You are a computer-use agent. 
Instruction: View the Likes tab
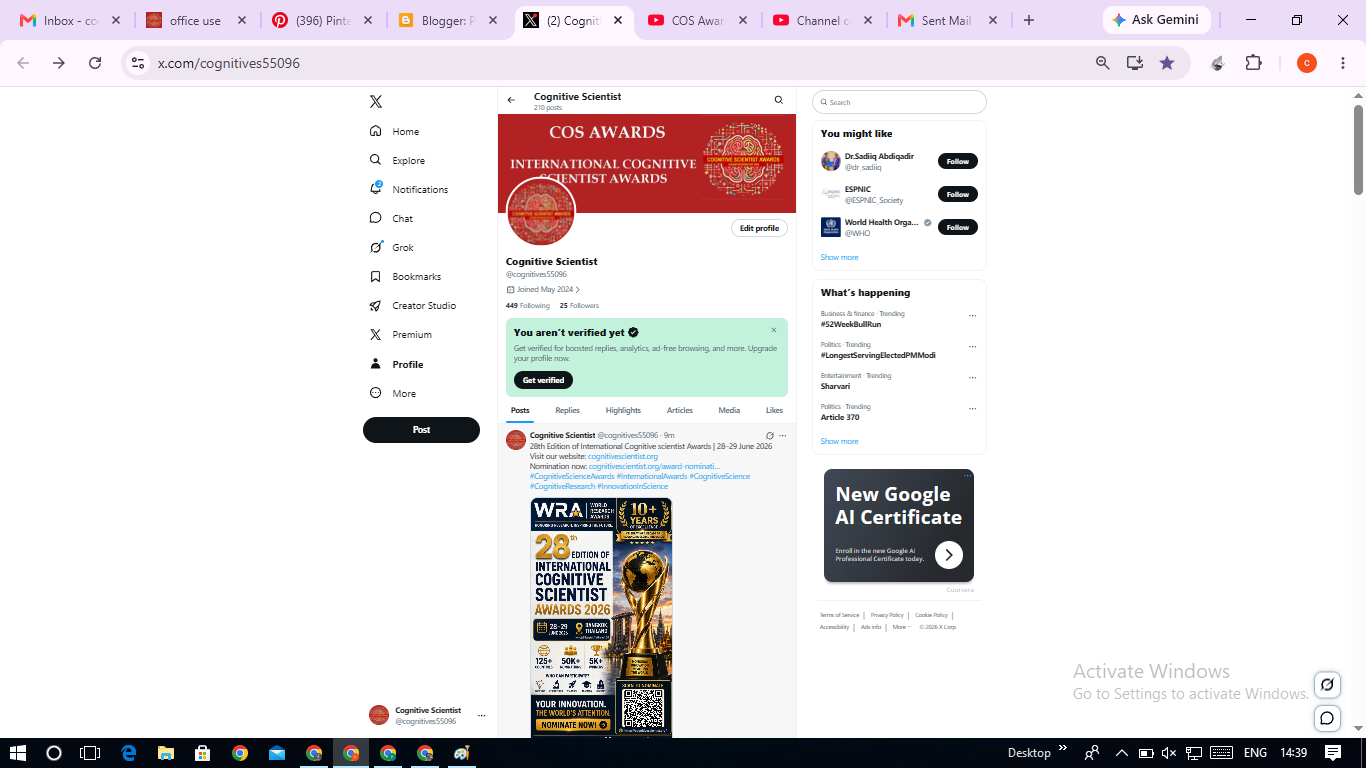[775, 410]
